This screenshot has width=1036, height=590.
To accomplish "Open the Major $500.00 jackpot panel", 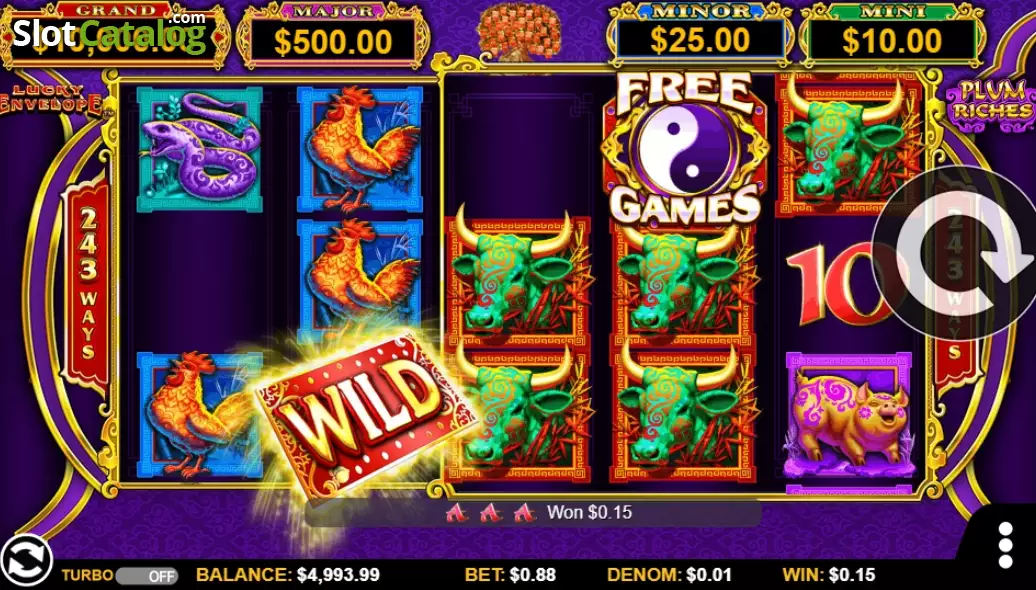I will point(333,37).
